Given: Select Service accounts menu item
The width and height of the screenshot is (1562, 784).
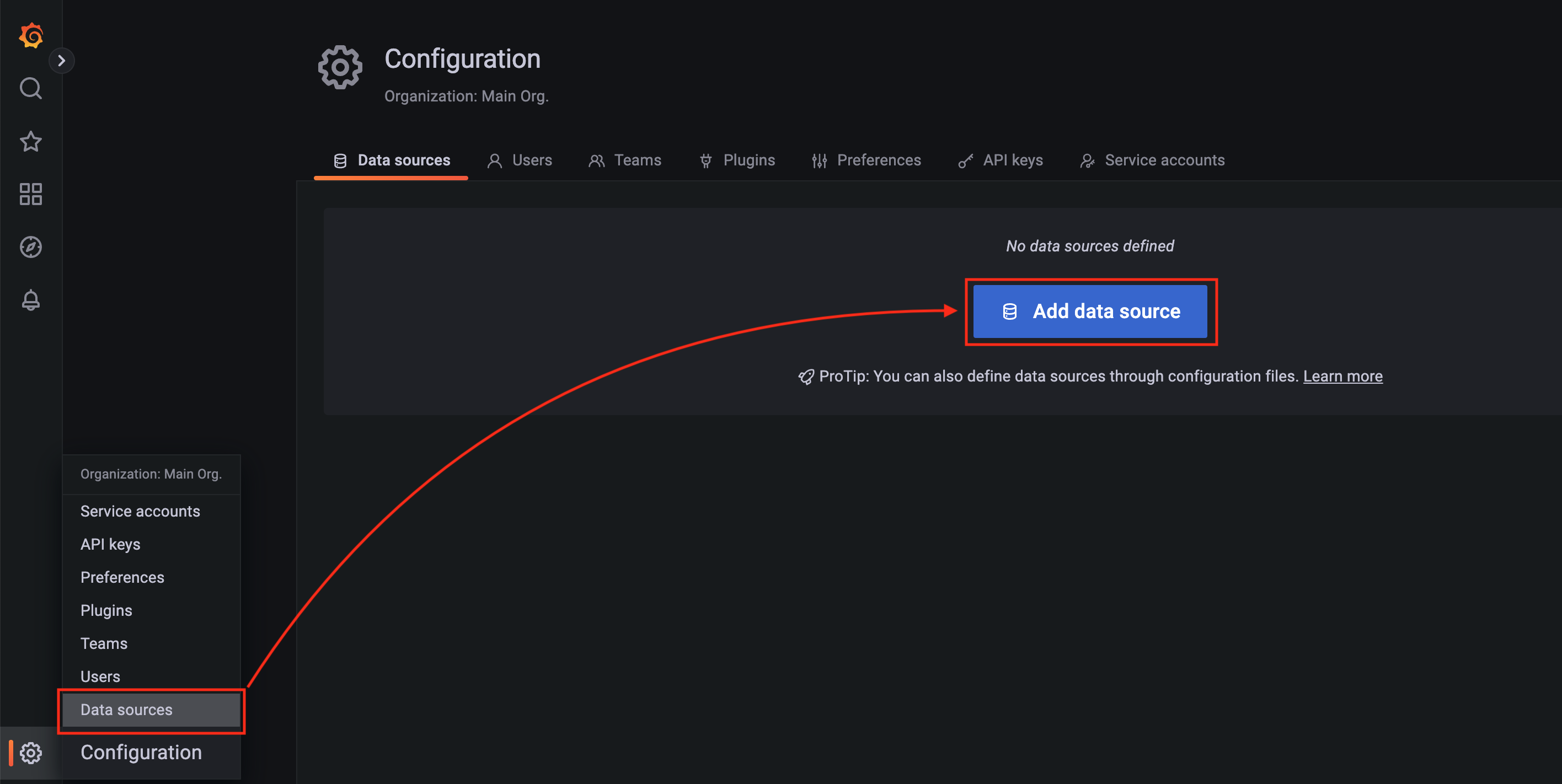Looking at the screenshot, I should click(140, 512).
